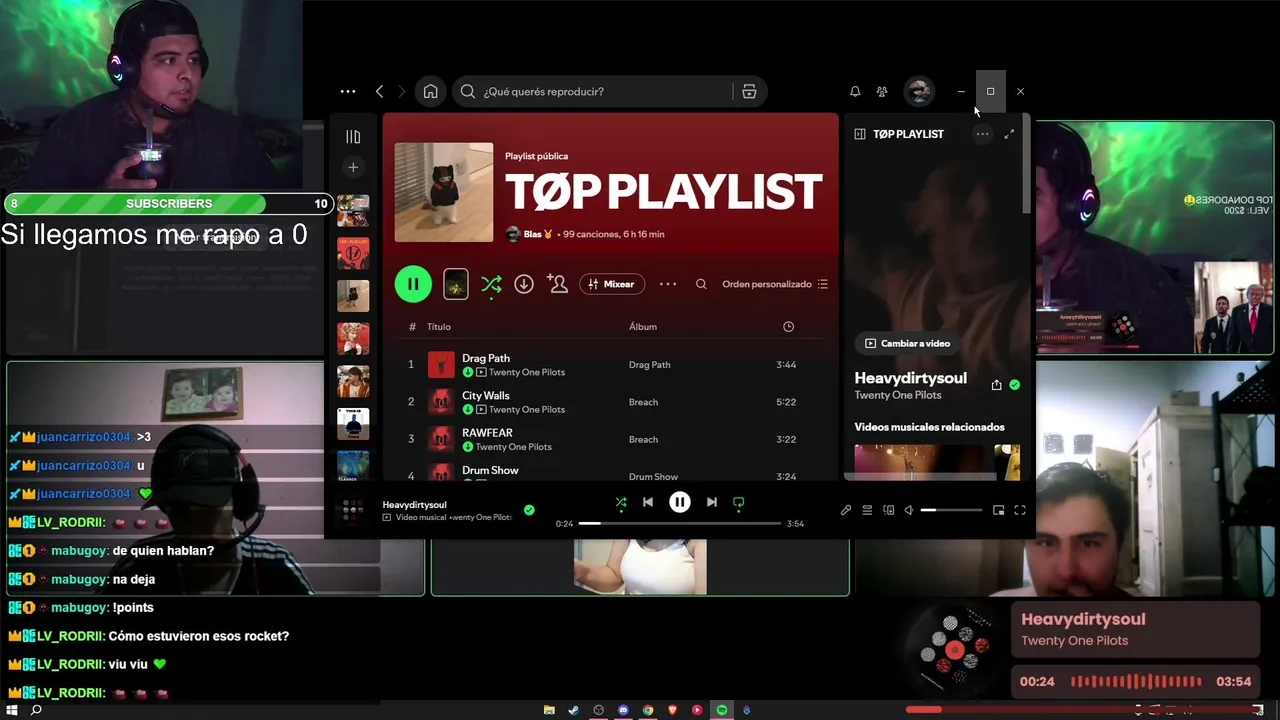The width and height of the screenshot is (1280, 720).
Task: Open the mini player icon
Action: point(998,510)
